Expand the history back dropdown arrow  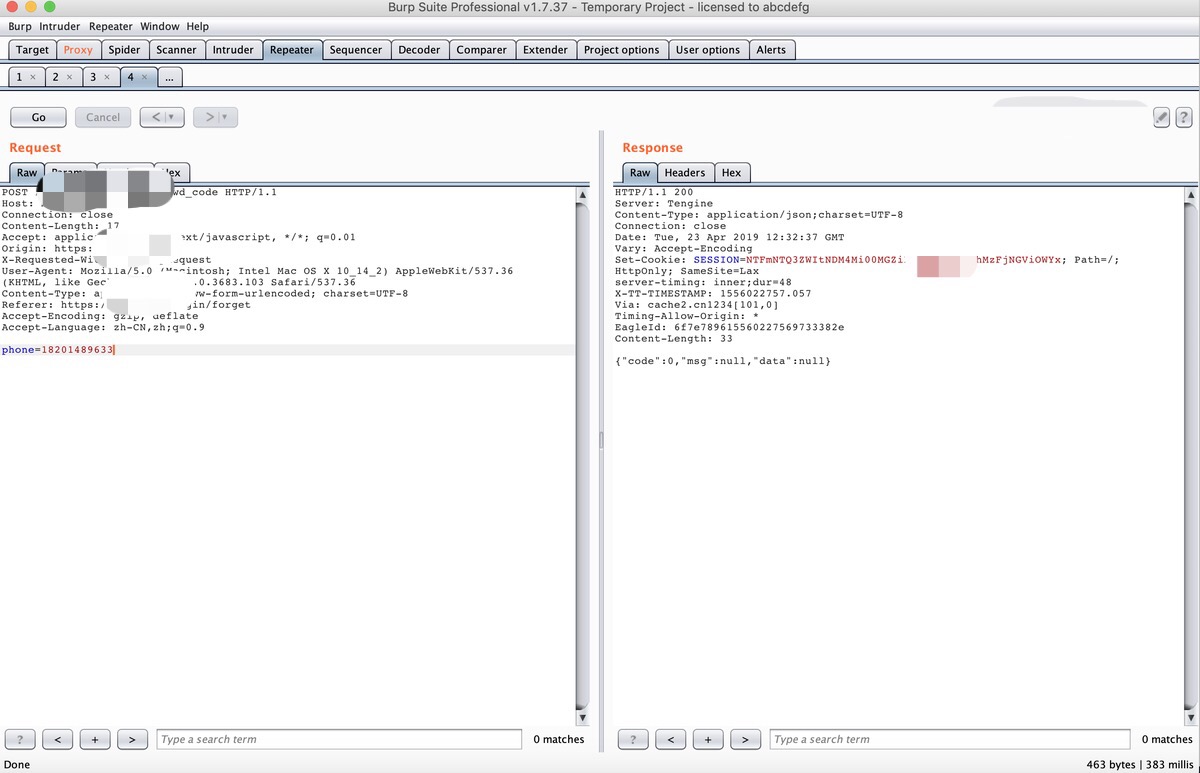171,117
